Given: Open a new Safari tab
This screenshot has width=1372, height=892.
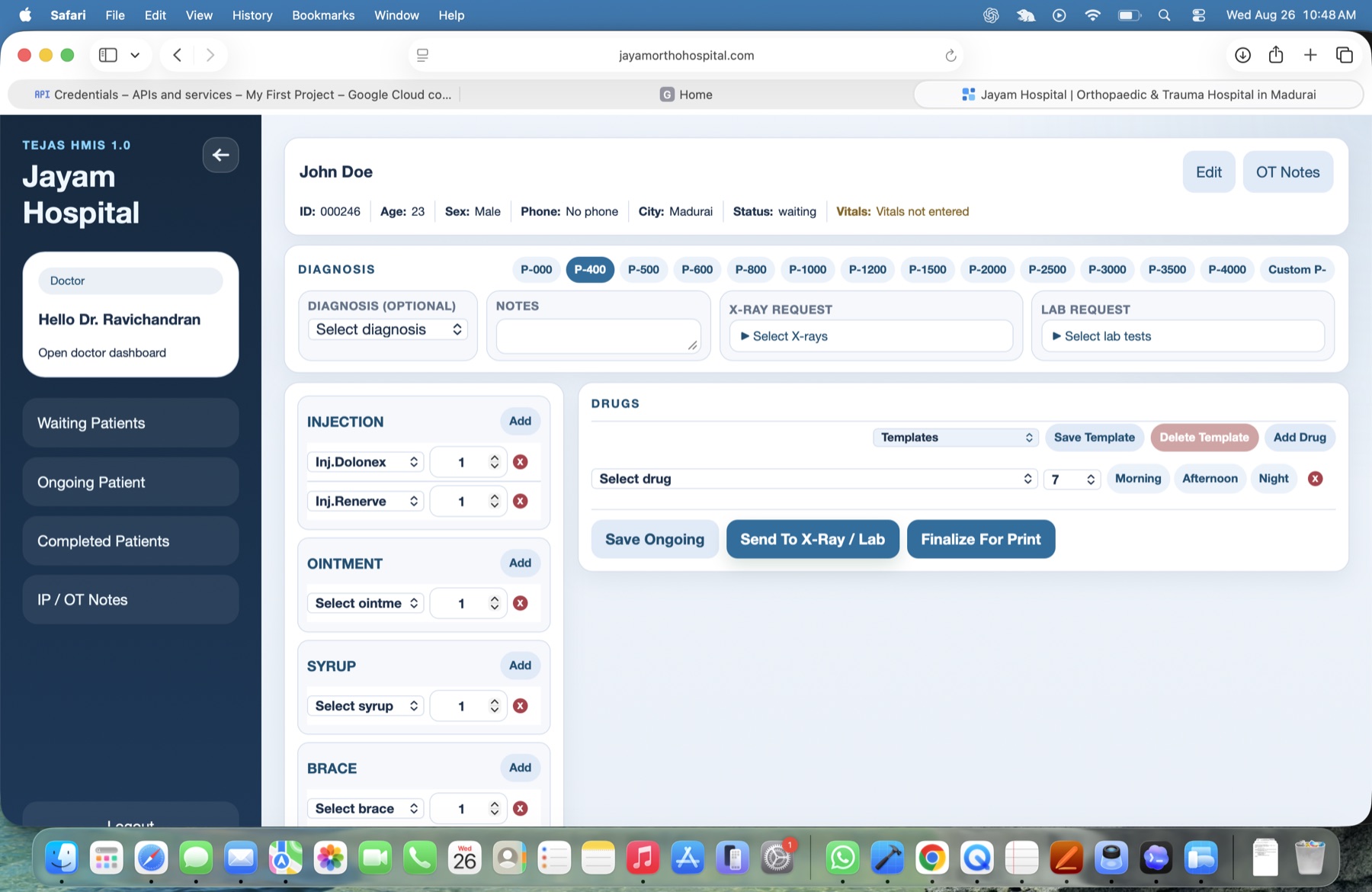Looking at the screenshot, I should tap(1310, 55).
